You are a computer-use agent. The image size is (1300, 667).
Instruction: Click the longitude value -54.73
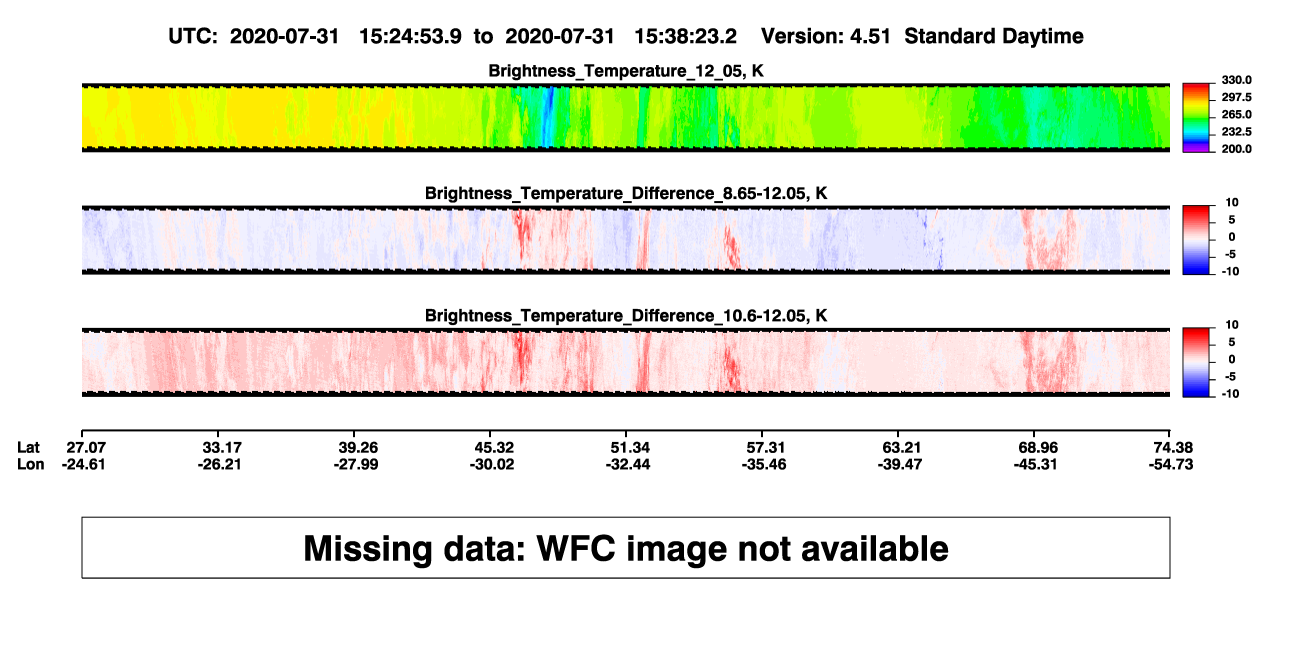1171,465
